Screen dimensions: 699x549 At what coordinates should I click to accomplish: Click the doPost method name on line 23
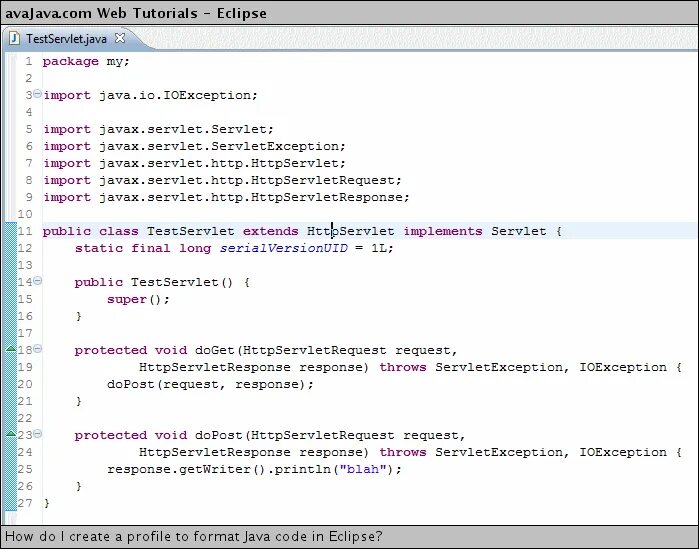point(218,435)
